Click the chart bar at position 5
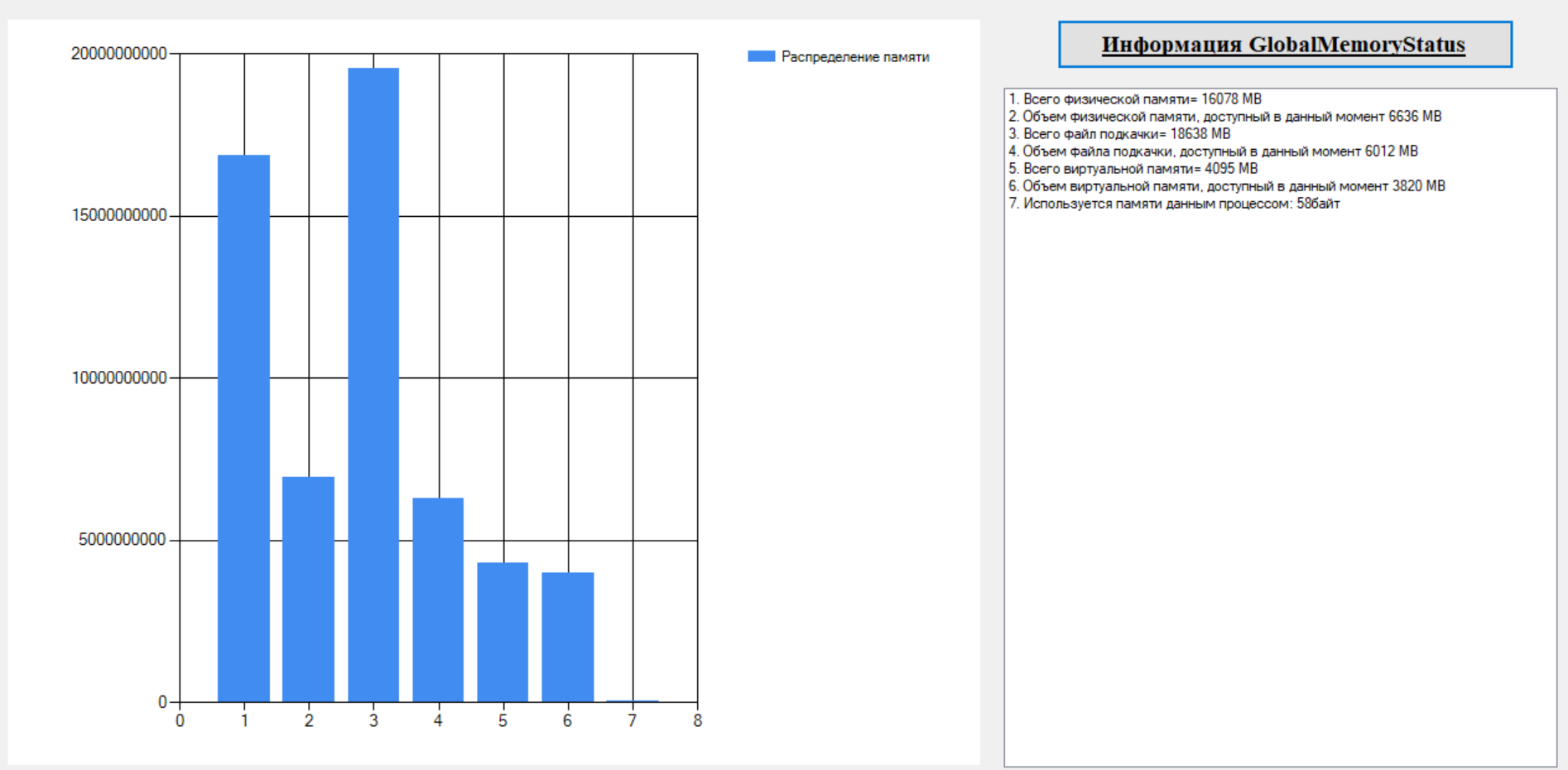 pyautogui.click(x=503, y=633)
